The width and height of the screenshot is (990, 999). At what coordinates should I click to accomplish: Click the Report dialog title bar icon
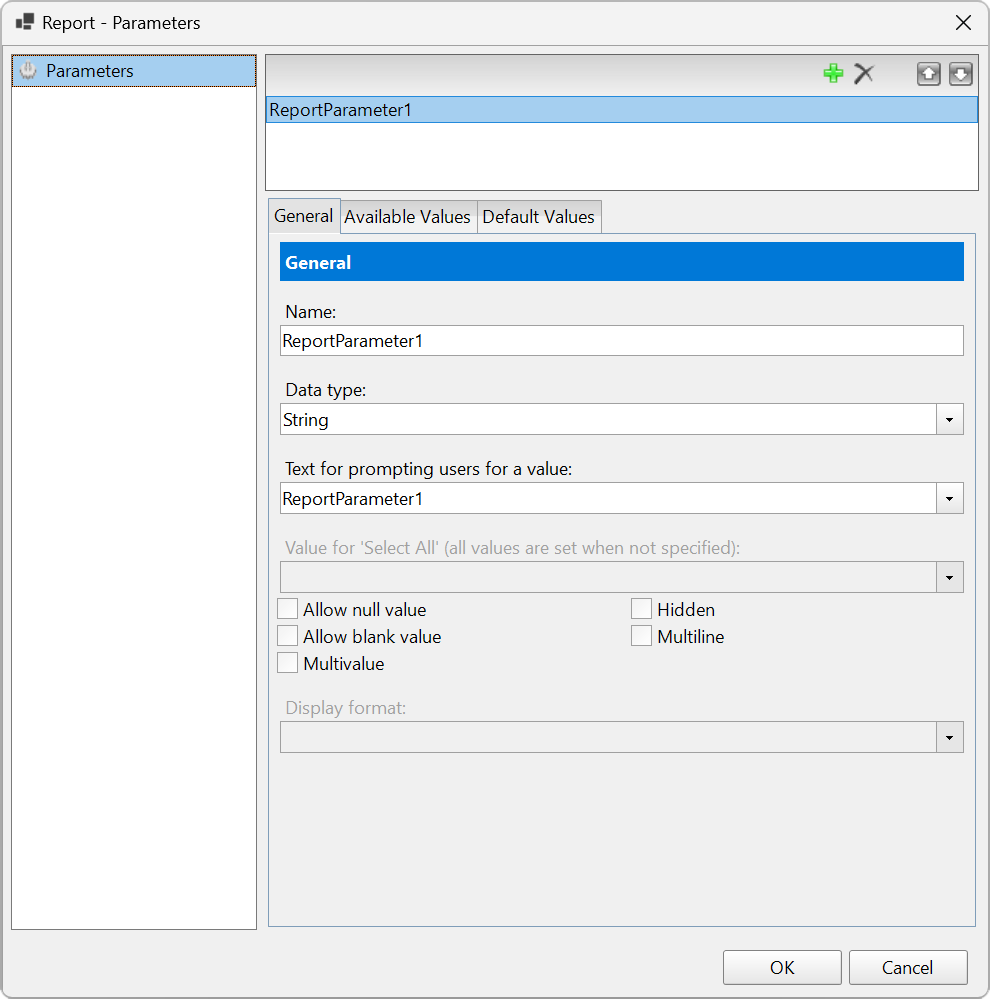coord(25,22)
